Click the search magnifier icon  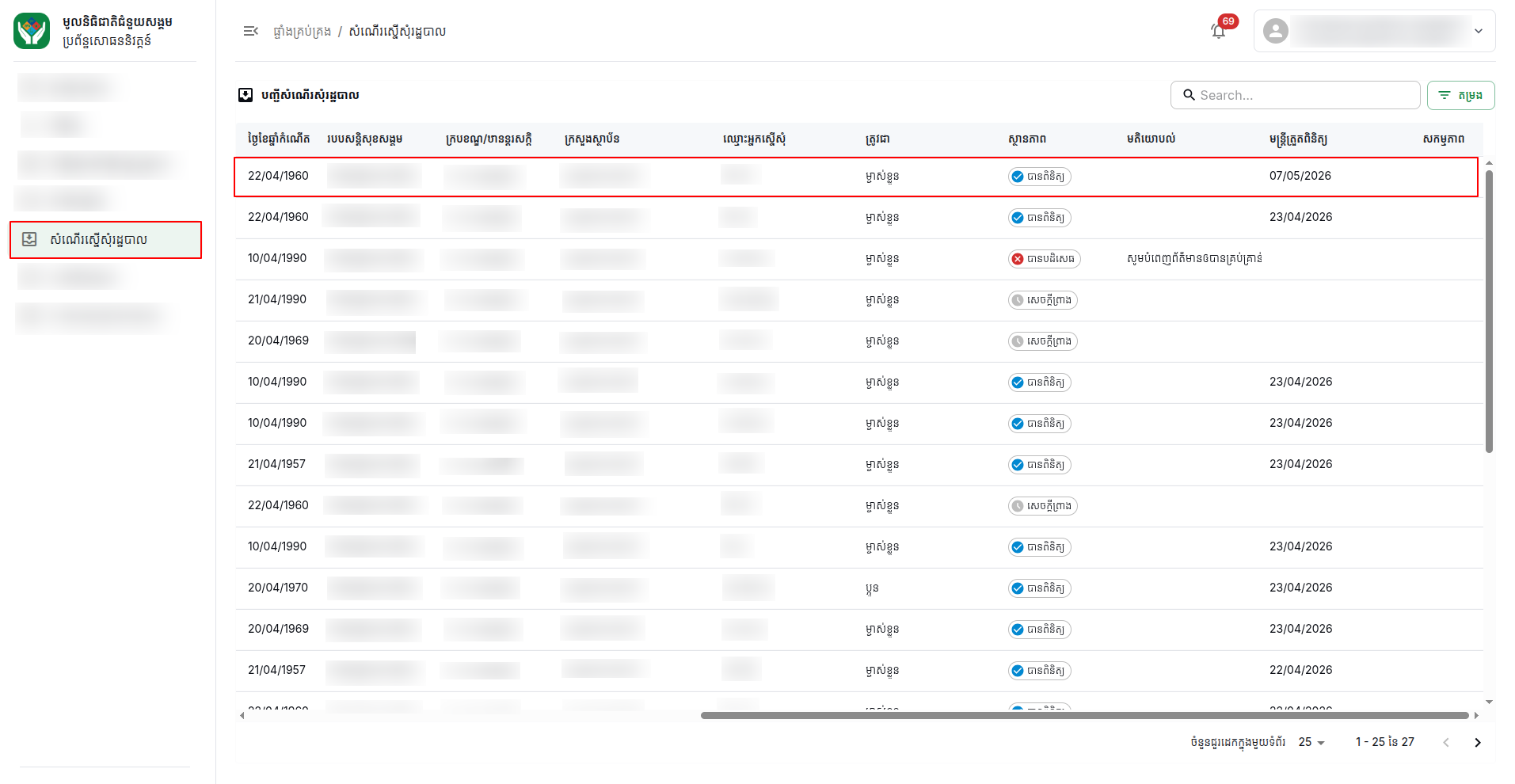click(x=1189, y=95)
